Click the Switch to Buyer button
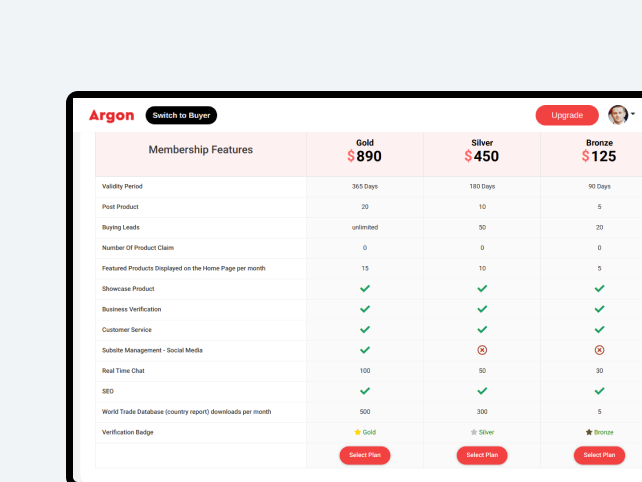 click(181, 115)
